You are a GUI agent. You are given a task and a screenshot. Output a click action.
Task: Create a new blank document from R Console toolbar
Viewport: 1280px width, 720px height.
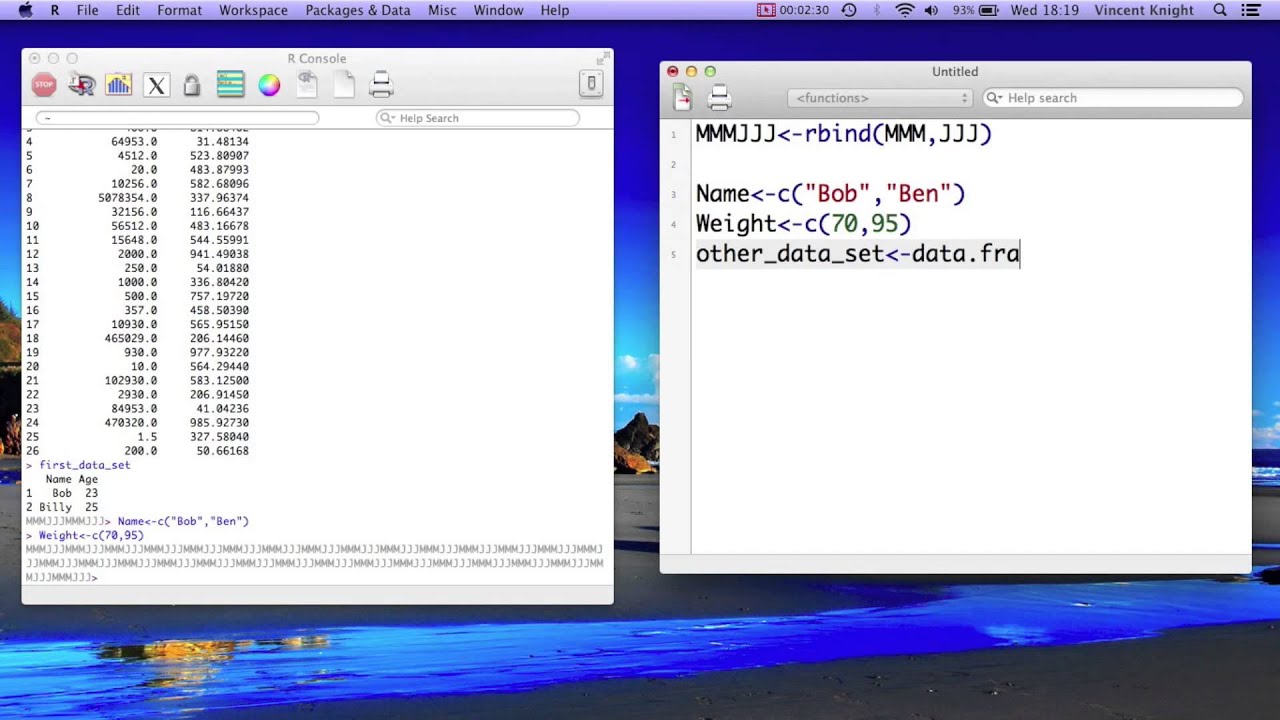344,85
